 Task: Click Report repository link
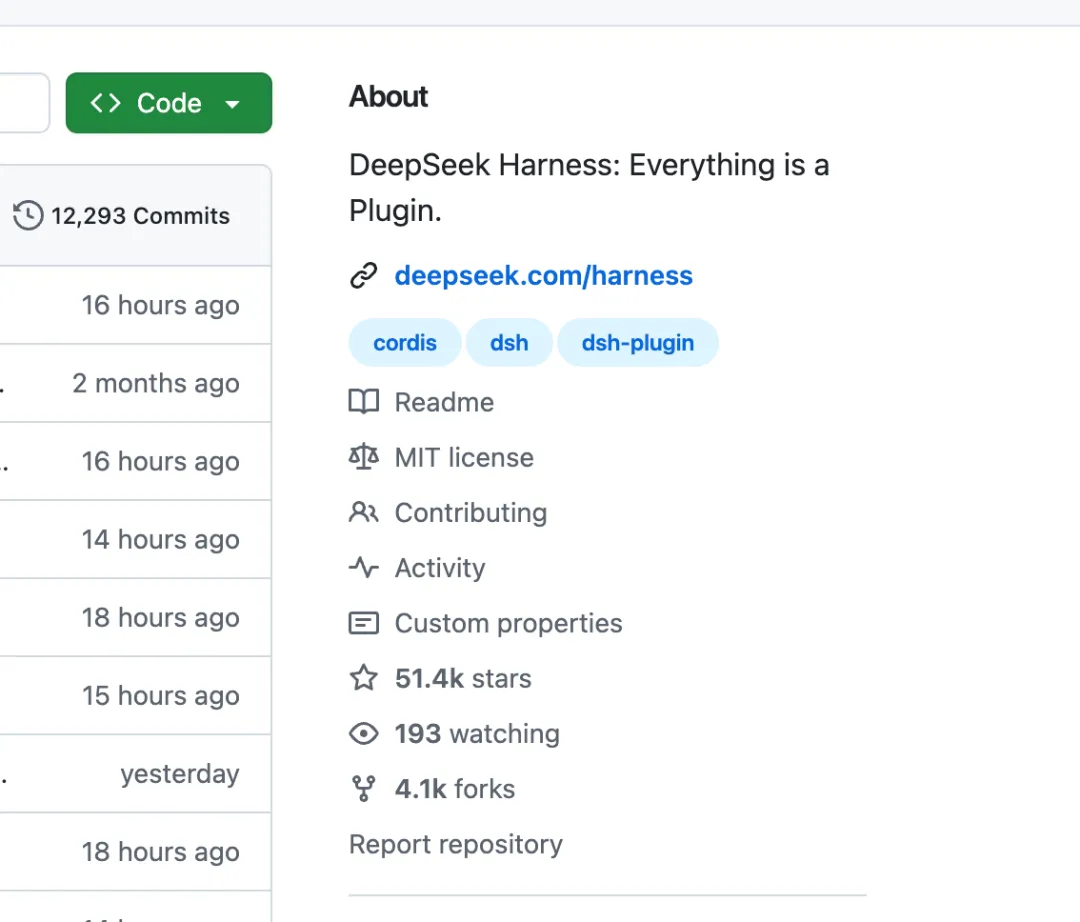point(456,844)
